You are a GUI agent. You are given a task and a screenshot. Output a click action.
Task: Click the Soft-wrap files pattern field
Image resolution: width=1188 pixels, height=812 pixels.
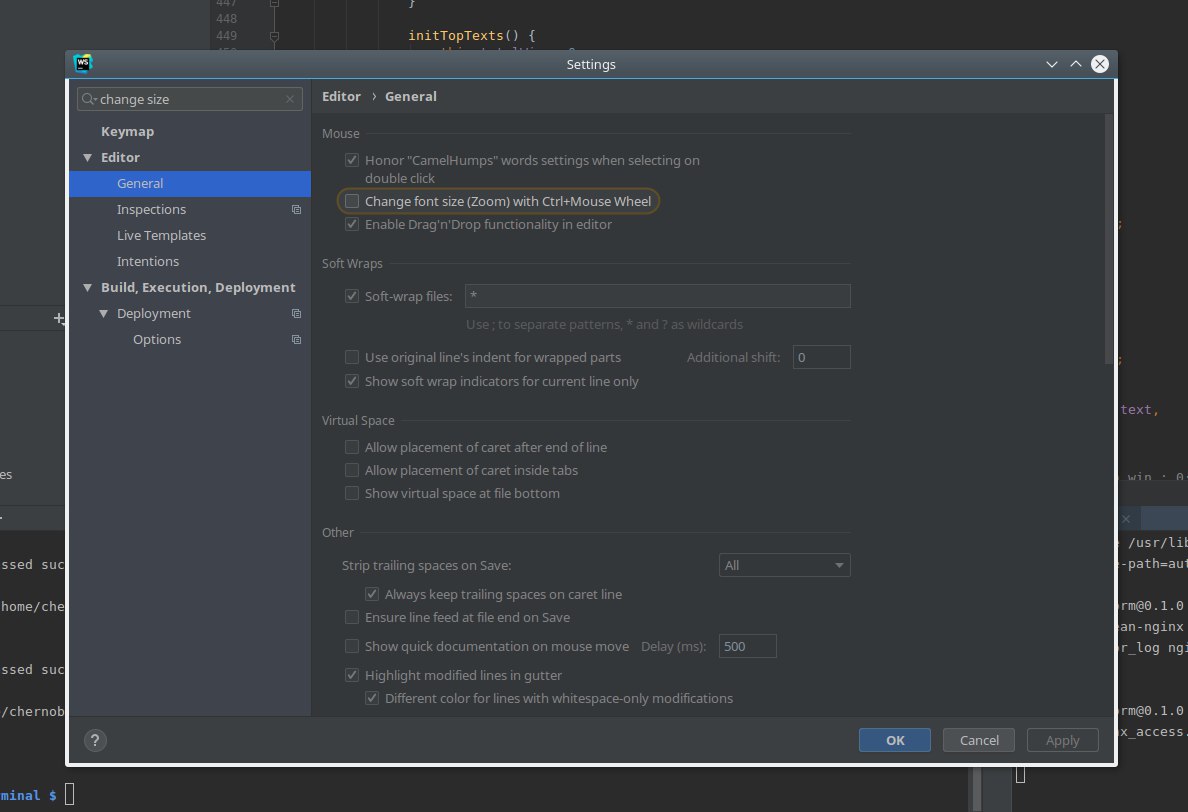(x=658, y=295)
